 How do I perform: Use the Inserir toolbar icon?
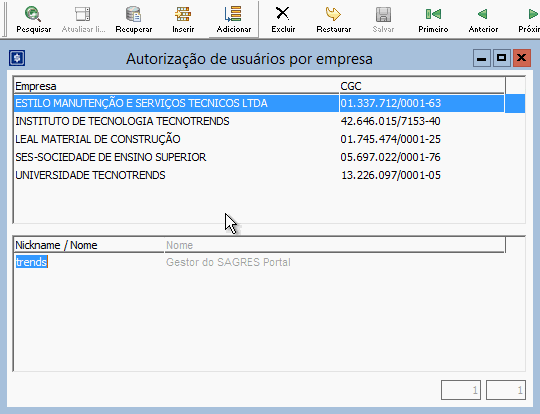[x=183, y=14]
